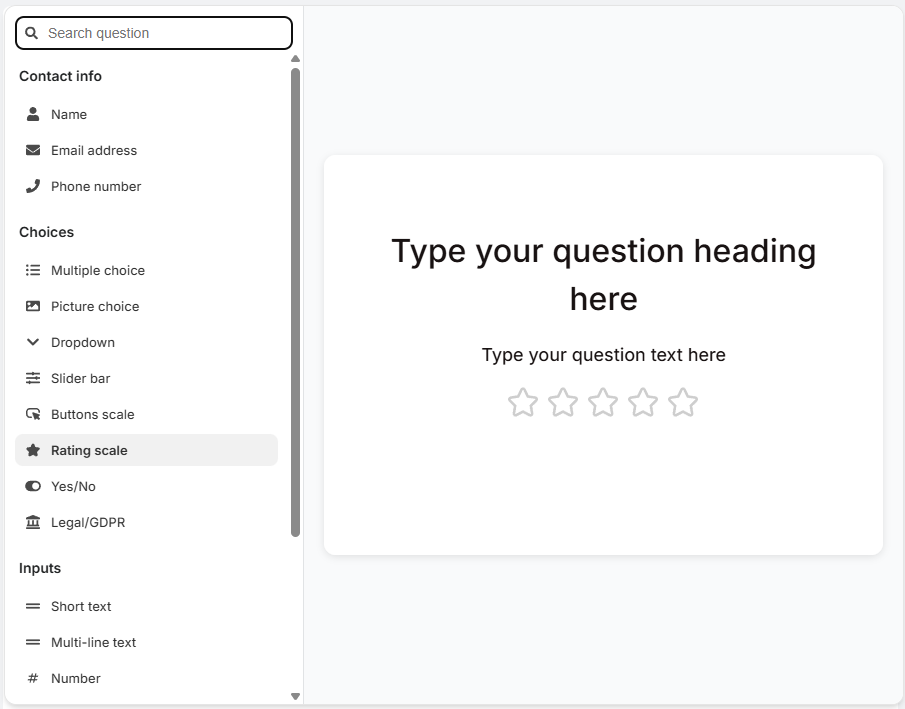Collapse the Inputs section
The image size is (905, 709).
[x=40, y=568]
